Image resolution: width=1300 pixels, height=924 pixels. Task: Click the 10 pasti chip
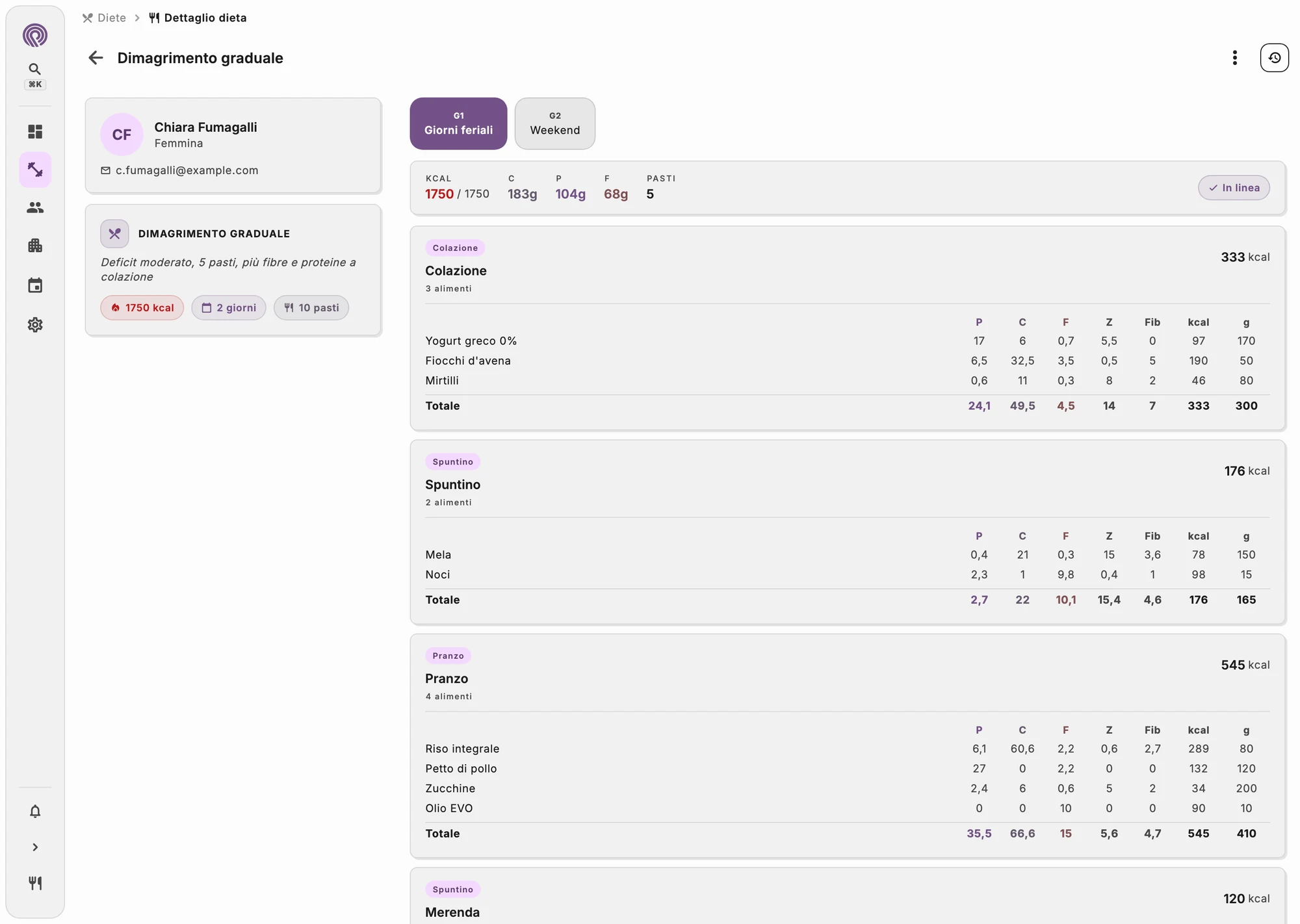click(311, 308)
